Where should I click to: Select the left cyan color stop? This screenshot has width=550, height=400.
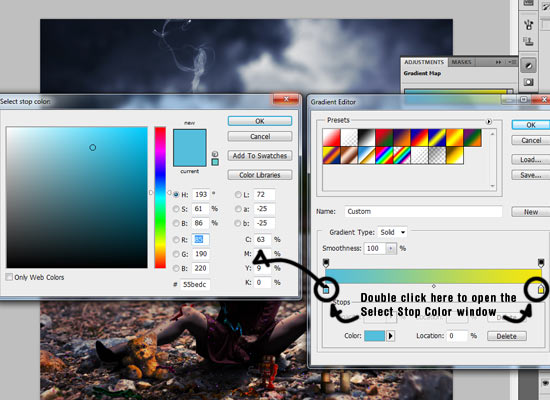pyautogui.click(x=326, y=290)
